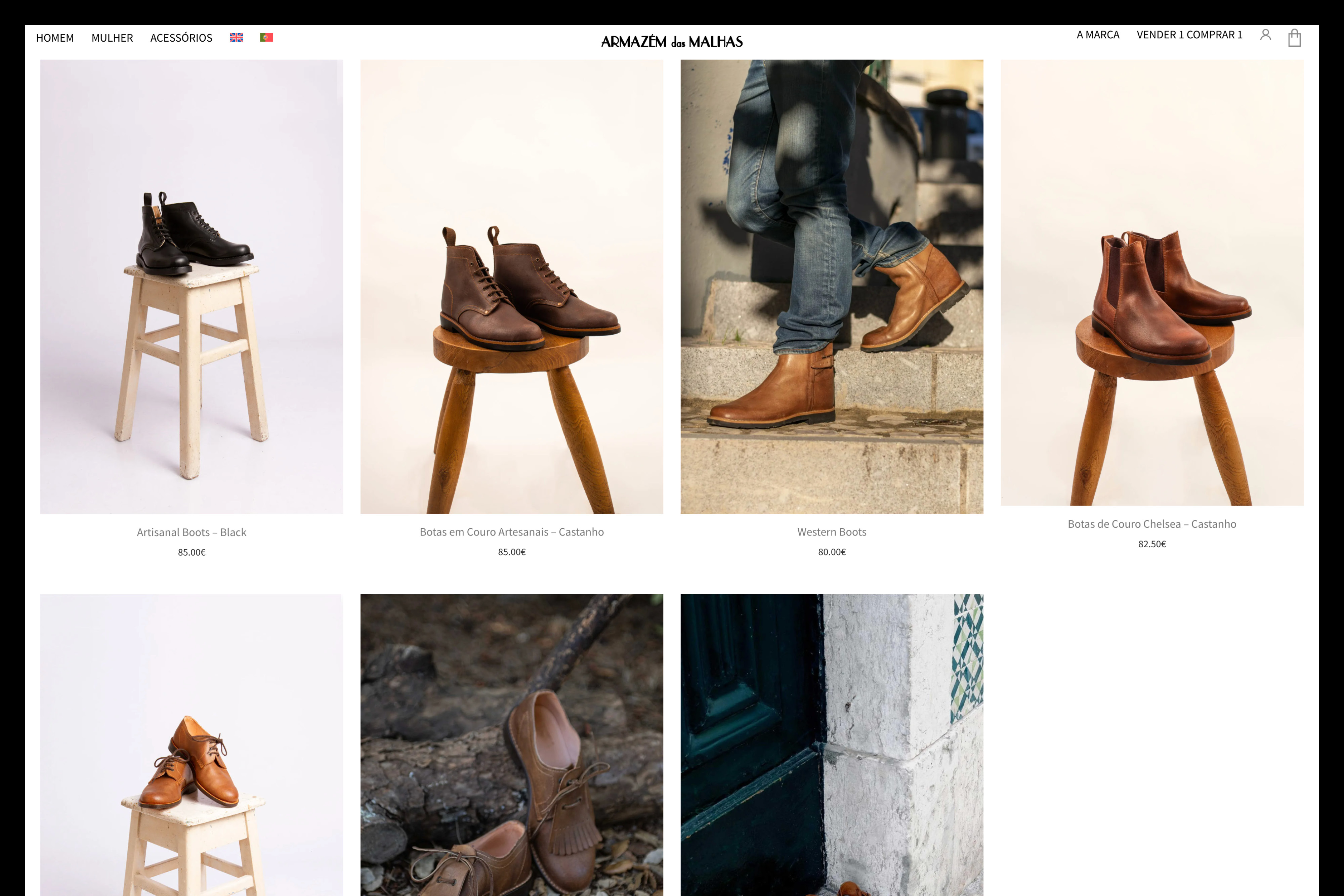Switch site language to English flag
Screen dimensions: 1344x896
(x=236, y=37)
